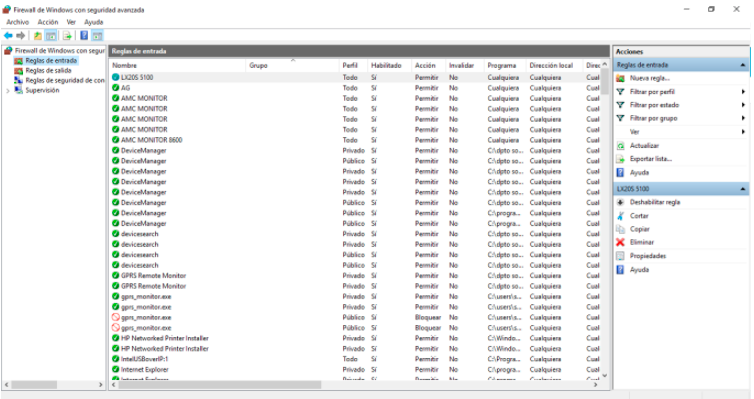Select Reglas de entrada in the tree
This screenshot has height=399, width=754.
51,61
